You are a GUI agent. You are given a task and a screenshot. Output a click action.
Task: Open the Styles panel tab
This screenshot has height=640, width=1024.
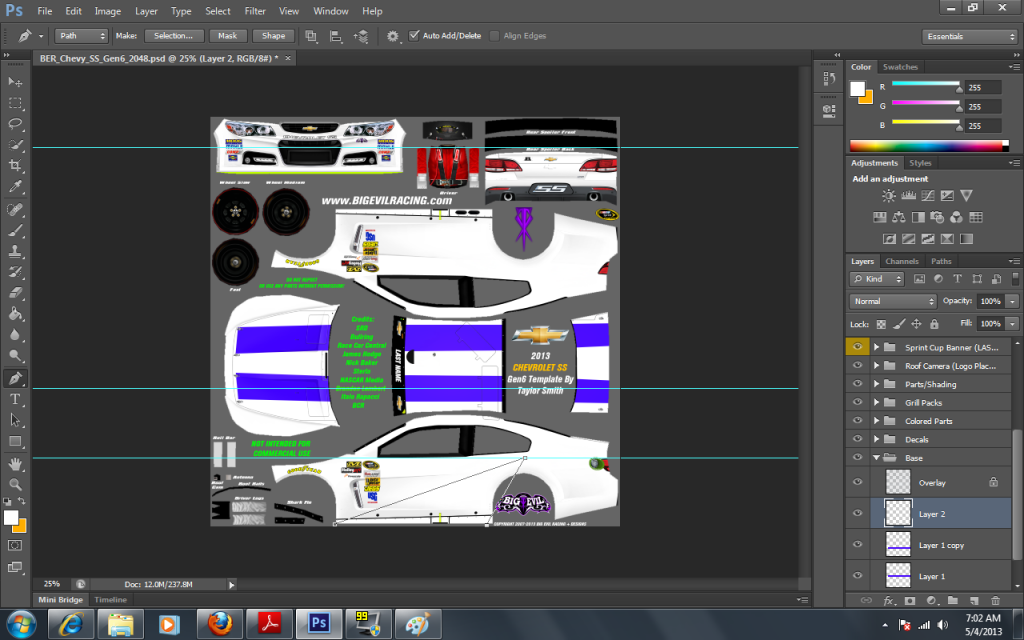(x=920, y=163)
